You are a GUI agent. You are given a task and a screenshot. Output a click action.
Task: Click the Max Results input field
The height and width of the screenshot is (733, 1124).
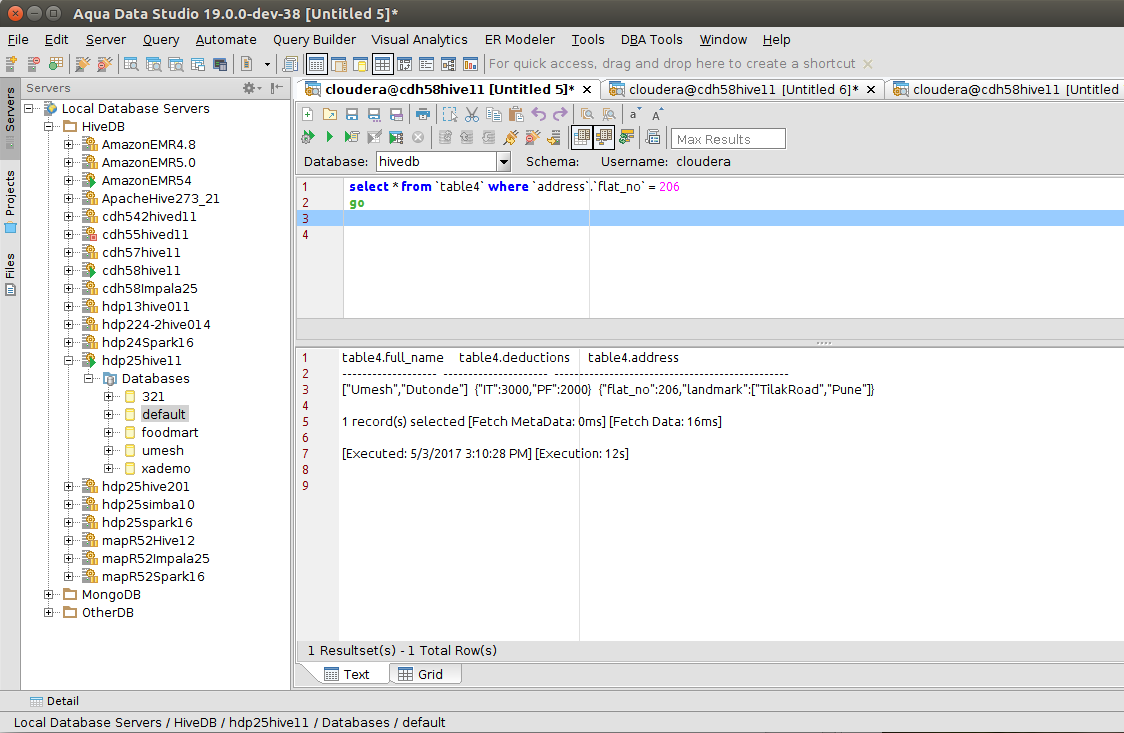click(x=728, y=139)
